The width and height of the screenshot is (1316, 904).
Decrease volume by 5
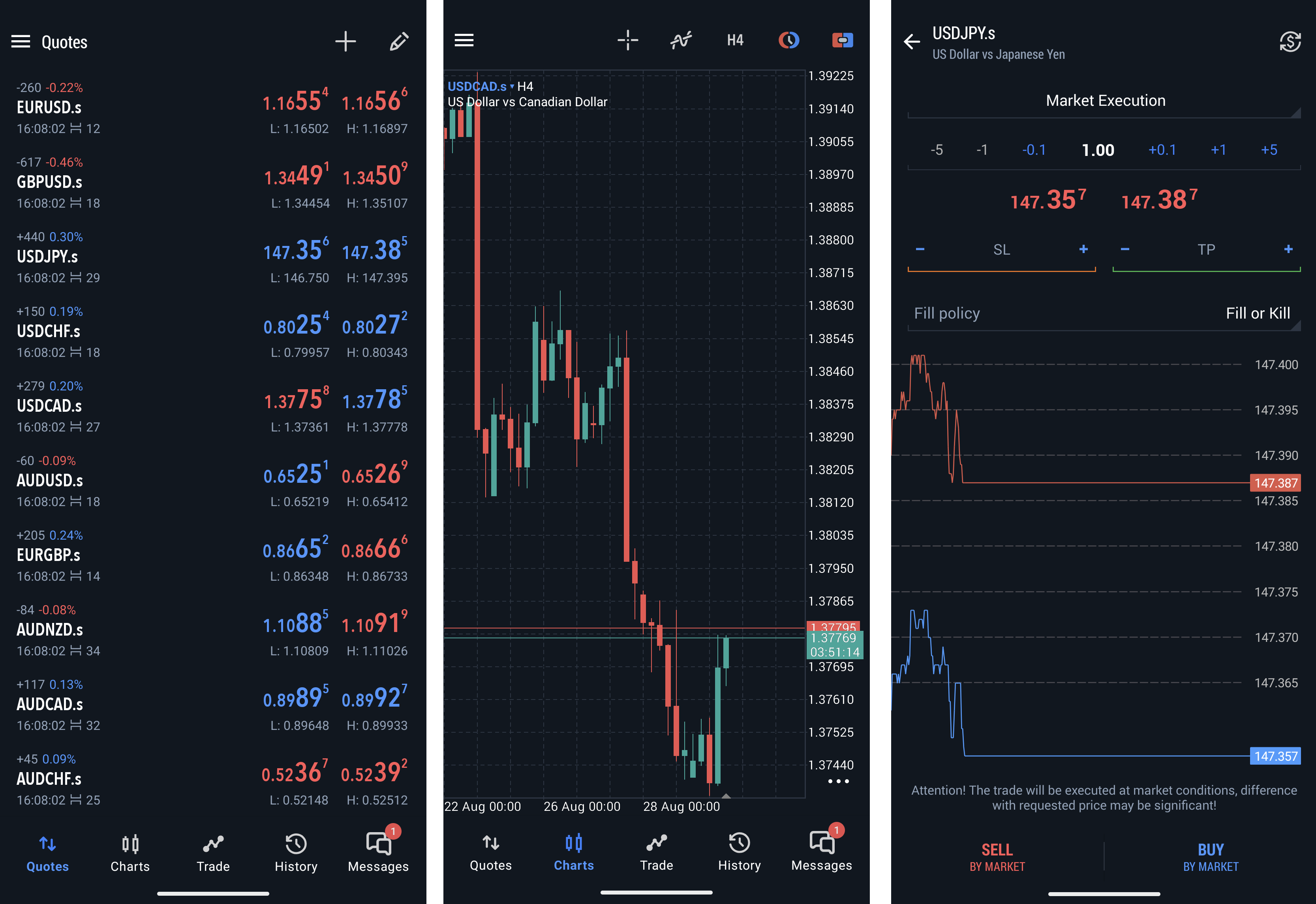tap(937, 150)
